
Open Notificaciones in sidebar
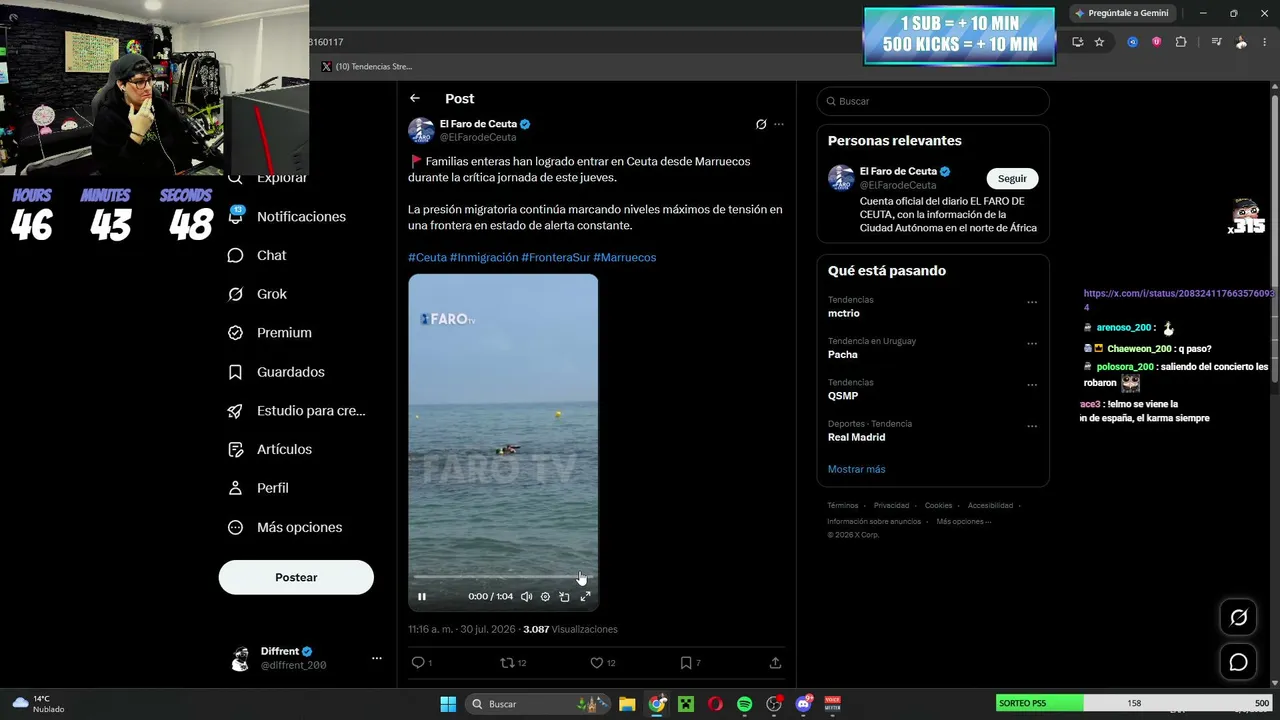click(x=287, y=217)
